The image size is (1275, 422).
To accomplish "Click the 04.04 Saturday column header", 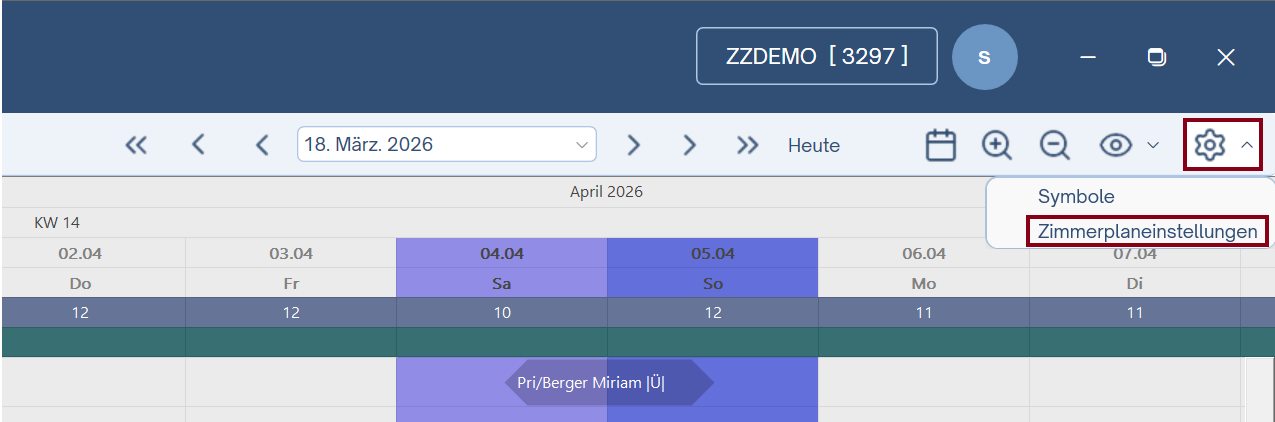I will (502, 253).
